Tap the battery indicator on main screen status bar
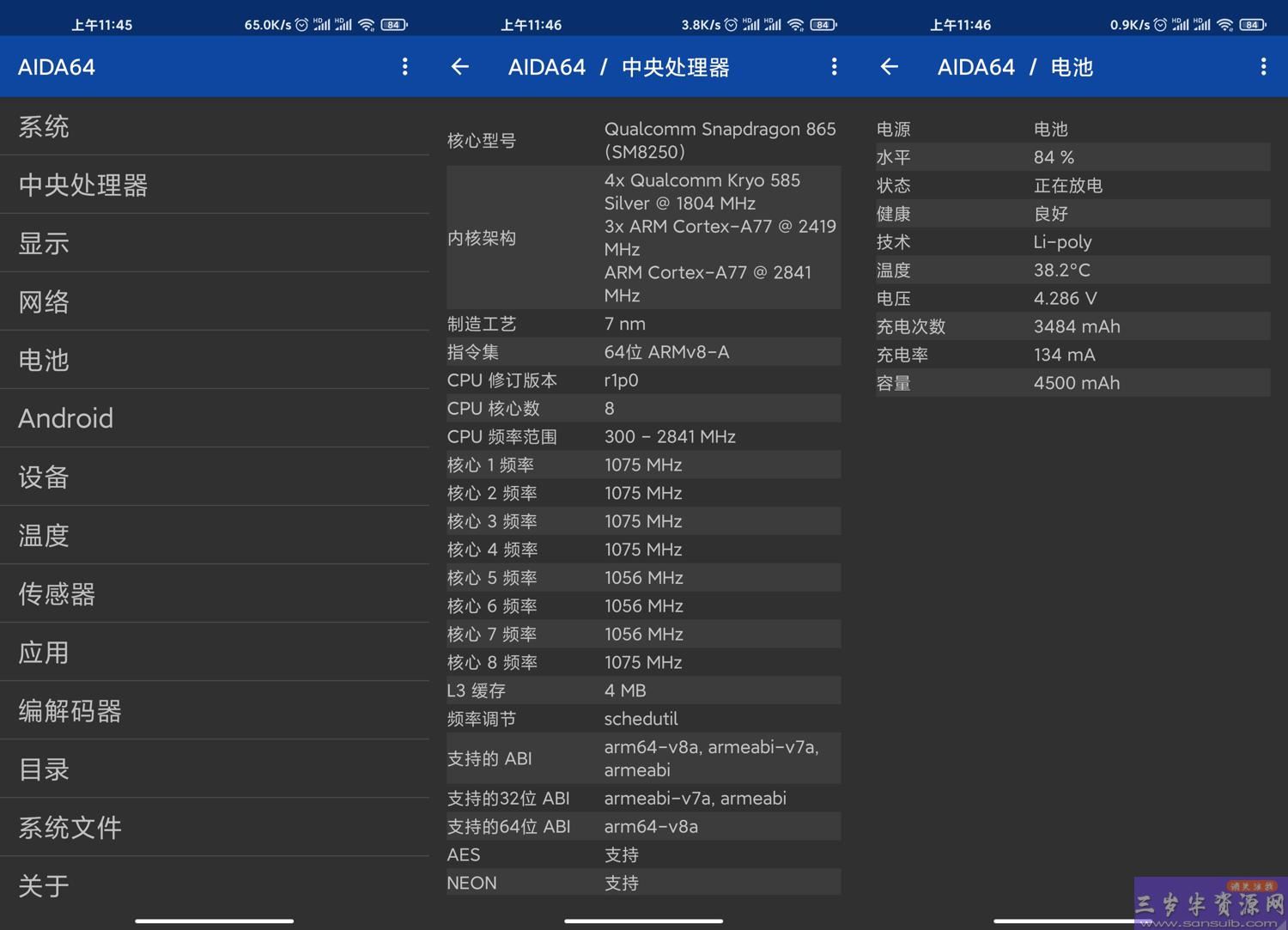The image size is (1288, 930). pyautogui.click(x=394, y=25)
